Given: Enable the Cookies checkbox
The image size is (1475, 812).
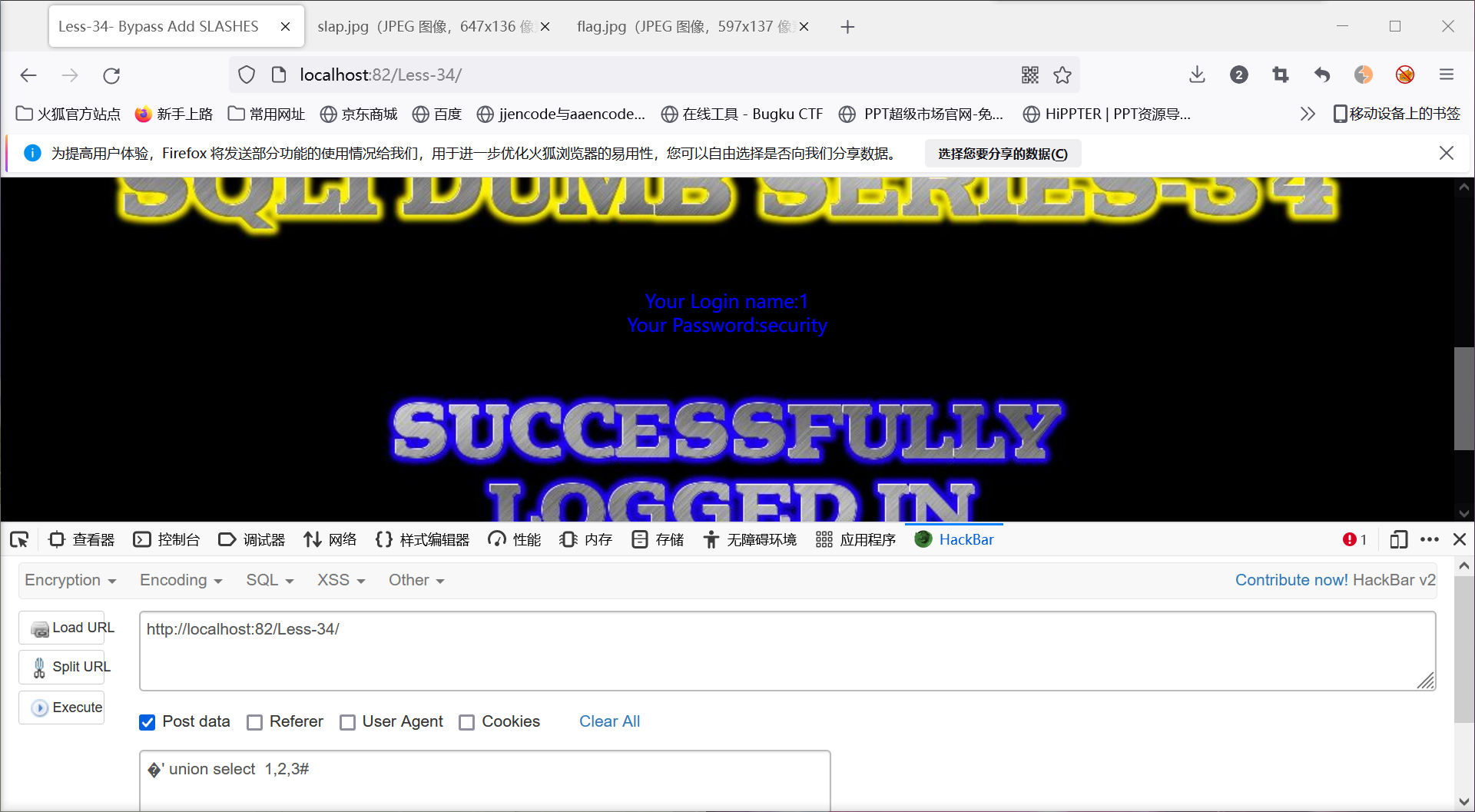Looking at the screenshot, I should point(466,722).
